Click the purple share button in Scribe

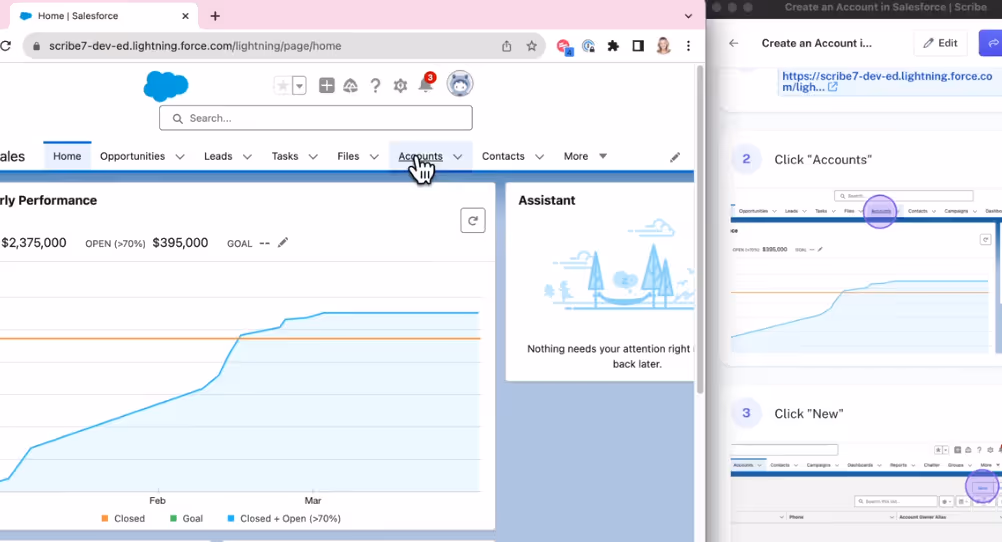coord(991,43)
